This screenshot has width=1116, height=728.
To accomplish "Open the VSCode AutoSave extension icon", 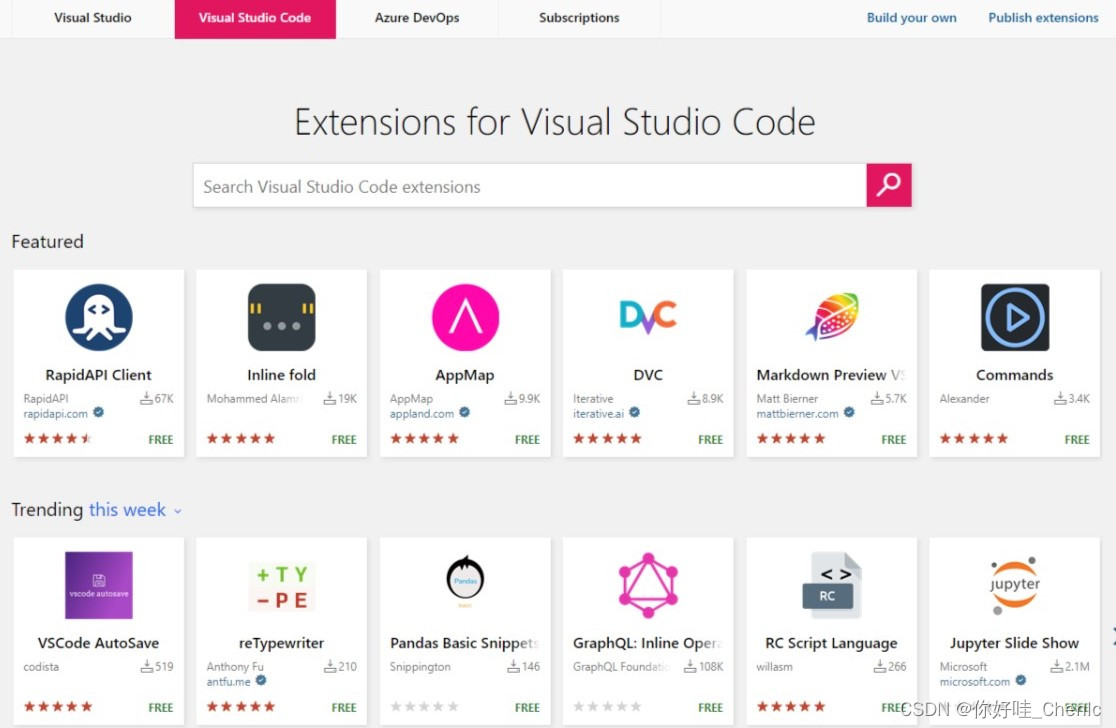I will coord(97,584).
